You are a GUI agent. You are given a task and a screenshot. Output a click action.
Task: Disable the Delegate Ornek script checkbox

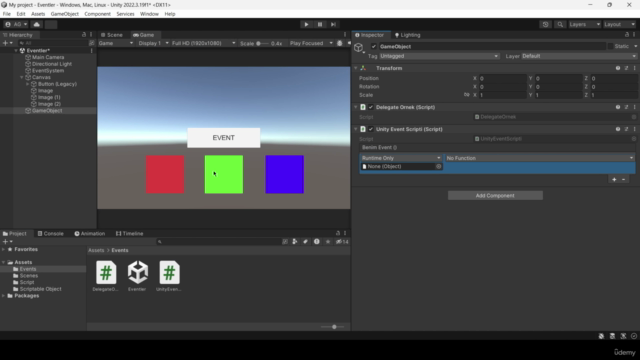(x=371, y=107)
